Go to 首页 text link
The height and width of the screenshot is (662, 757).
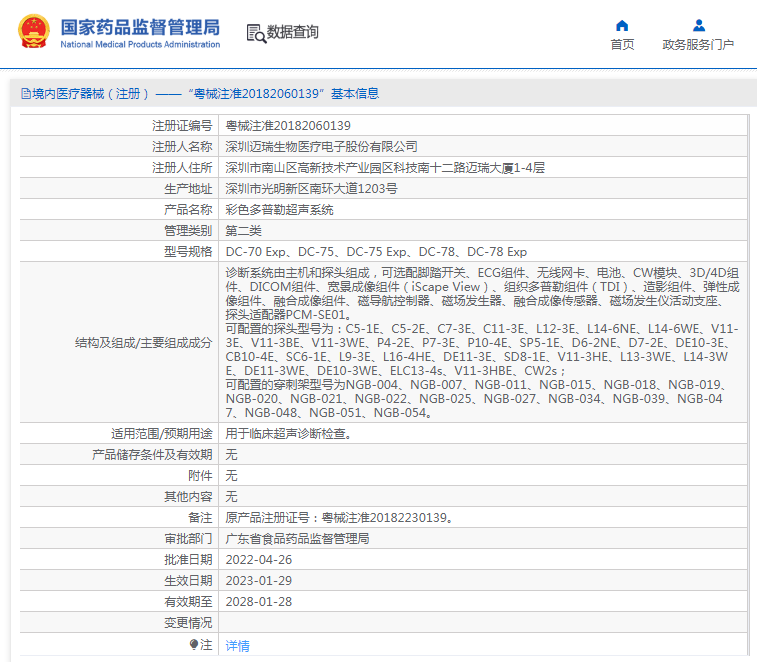click(622, 44)
